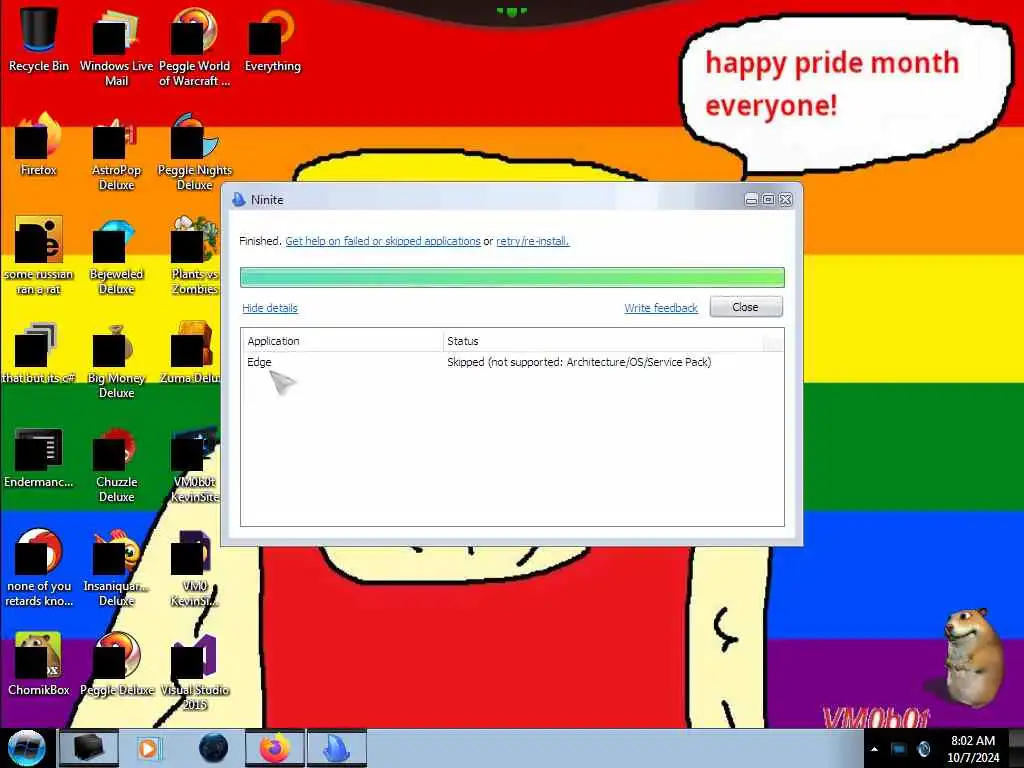This screenshot has width=1024, height=768.
Task: Collapse details with Hide details link
Action: tap(270, 308)
